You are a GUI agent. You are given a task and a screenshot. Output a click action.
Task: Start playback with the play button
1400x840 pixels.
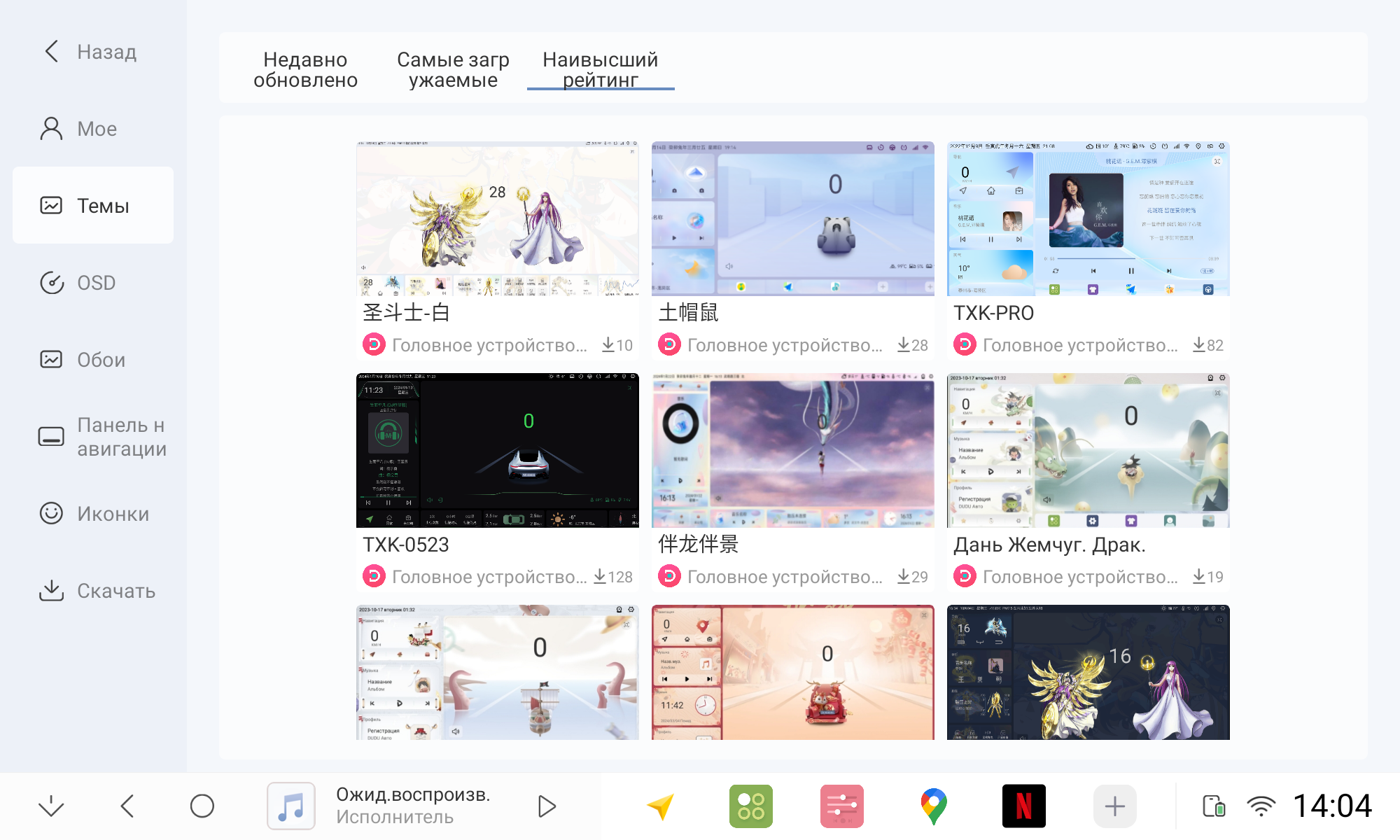coord(547,806)
